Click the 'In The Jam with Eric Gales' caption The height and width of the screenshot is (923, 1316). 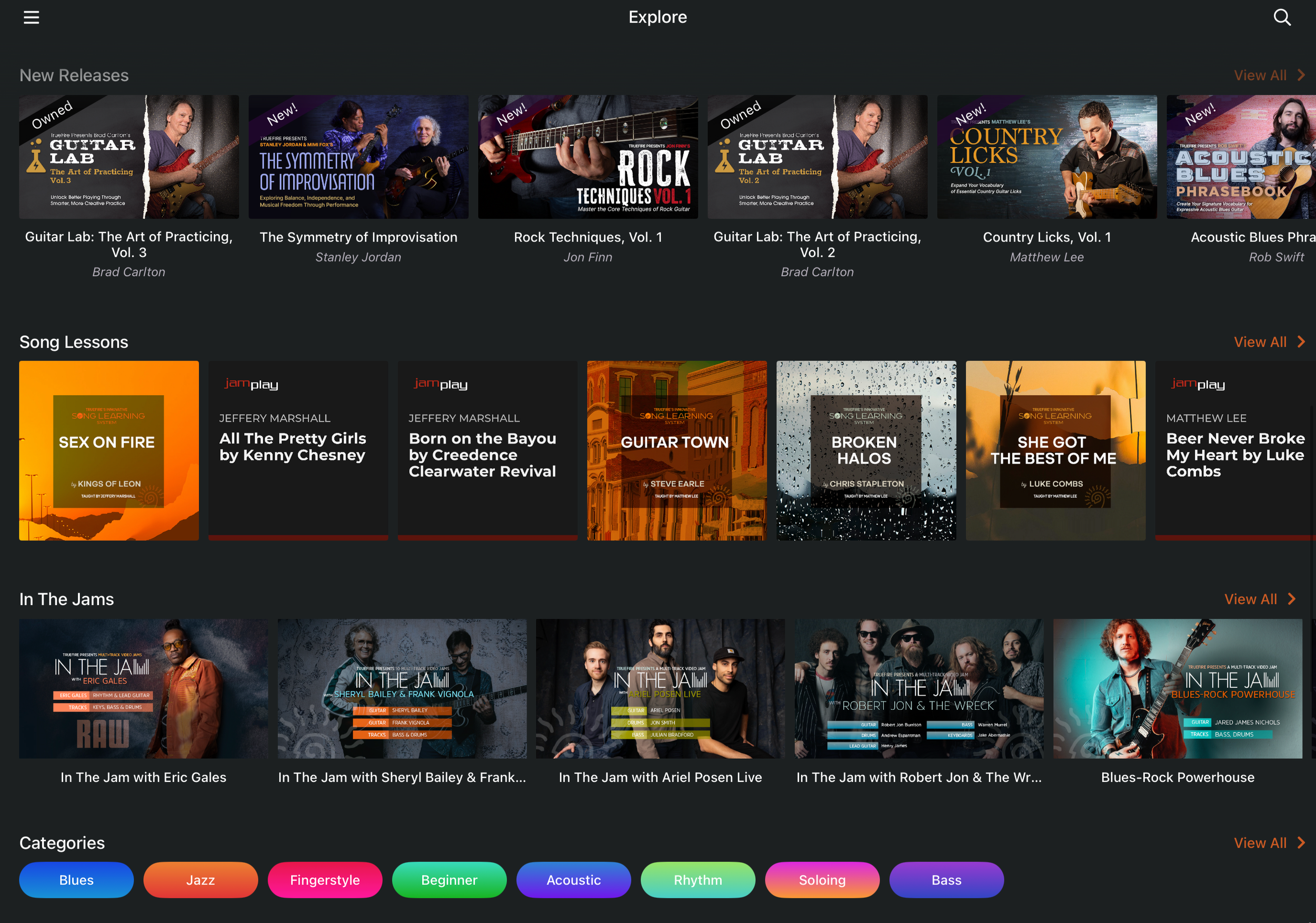coord(143,777)
